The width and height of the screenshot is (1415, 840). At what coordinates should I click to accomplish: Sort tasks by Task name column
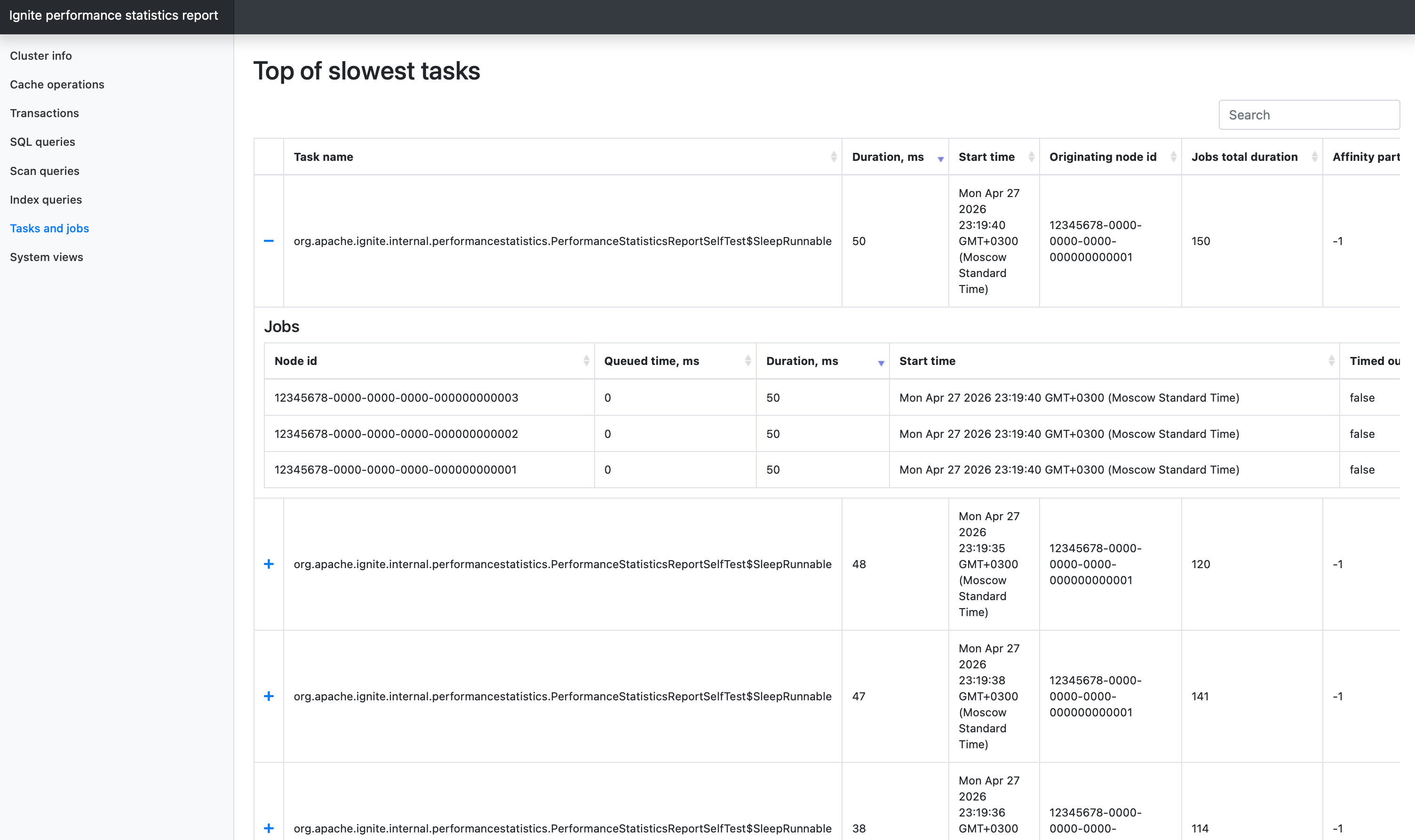tap(562, 157)
